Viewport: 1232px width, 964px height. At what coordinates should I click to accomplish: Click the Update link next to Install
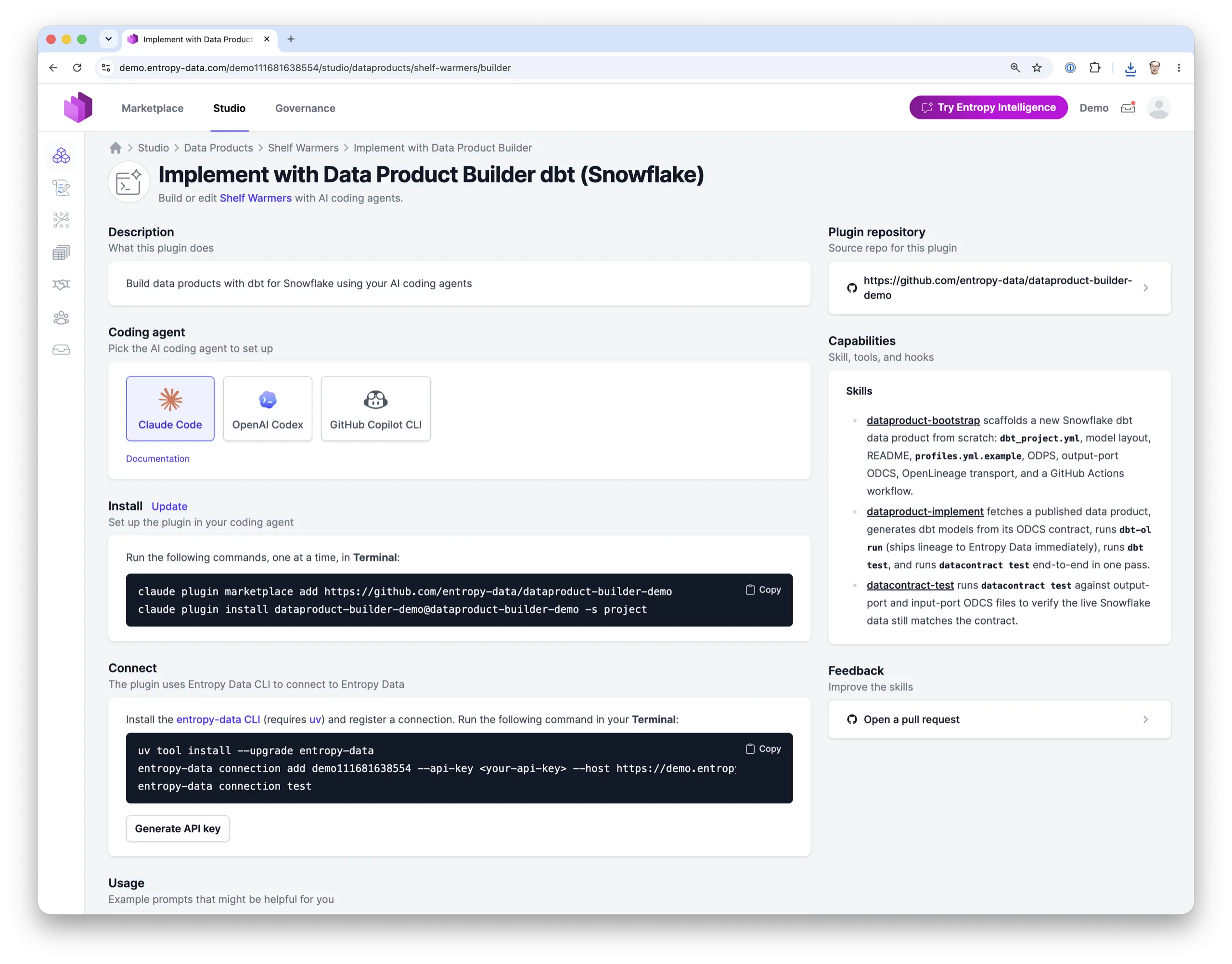click(x=169, y=506)
